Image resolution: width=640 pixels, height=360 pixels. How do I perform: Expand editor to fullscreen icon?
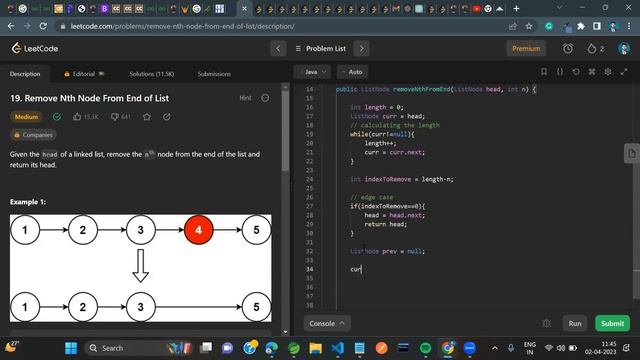624,72
